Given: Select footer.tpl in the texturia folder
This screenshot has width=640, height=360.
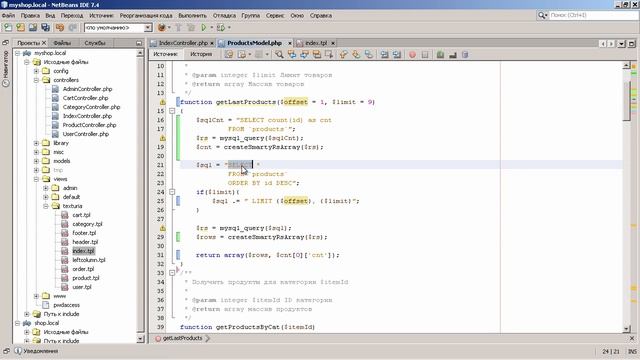Looking at the screenshot, I should click(84, 233).
